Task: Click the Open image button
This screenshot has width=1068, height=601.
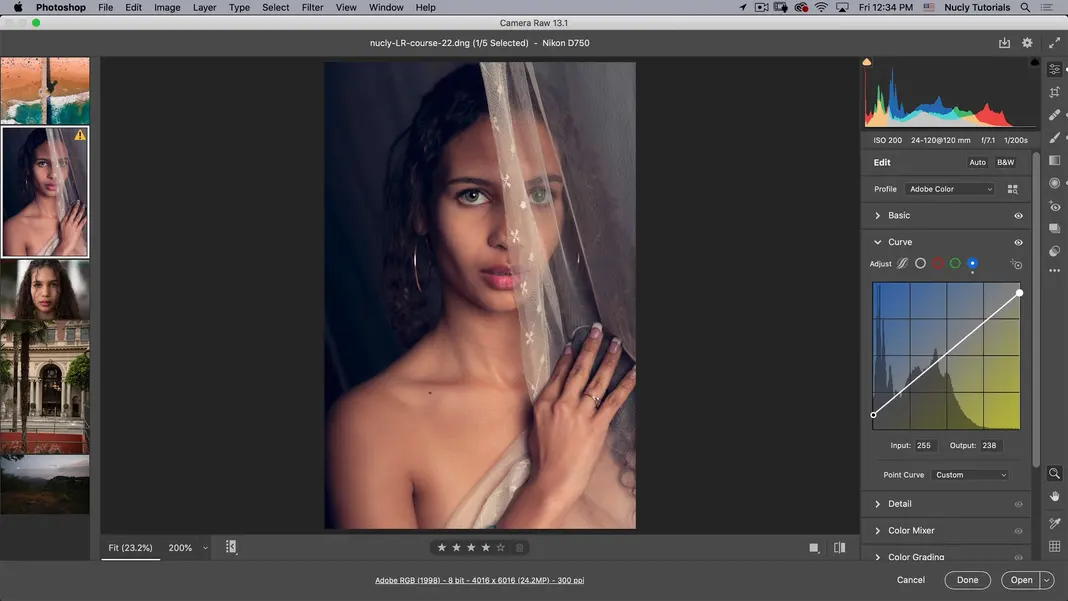Action: pyautogui.click(x=1021, y=580)
